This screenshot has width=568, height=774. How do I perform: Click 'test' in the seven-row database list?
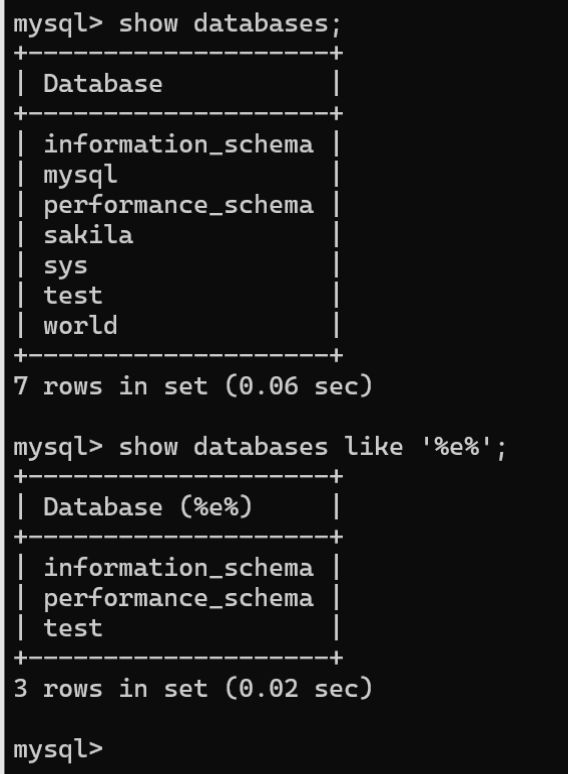coord(73,296)
